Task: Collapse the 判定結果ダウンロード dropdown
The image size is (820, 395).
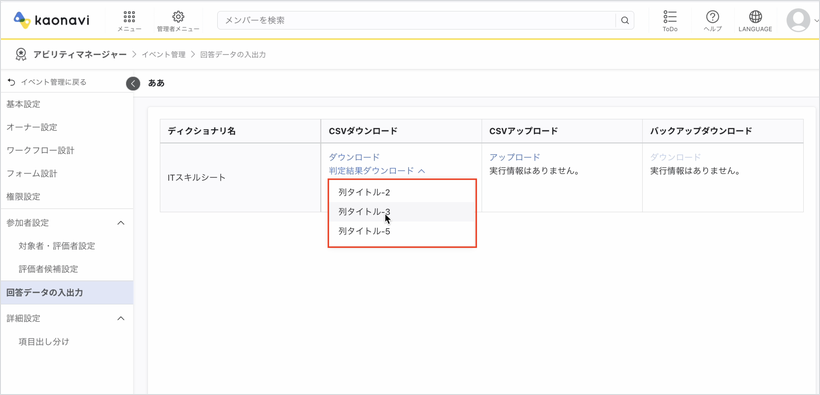Action: pos(377,171)
